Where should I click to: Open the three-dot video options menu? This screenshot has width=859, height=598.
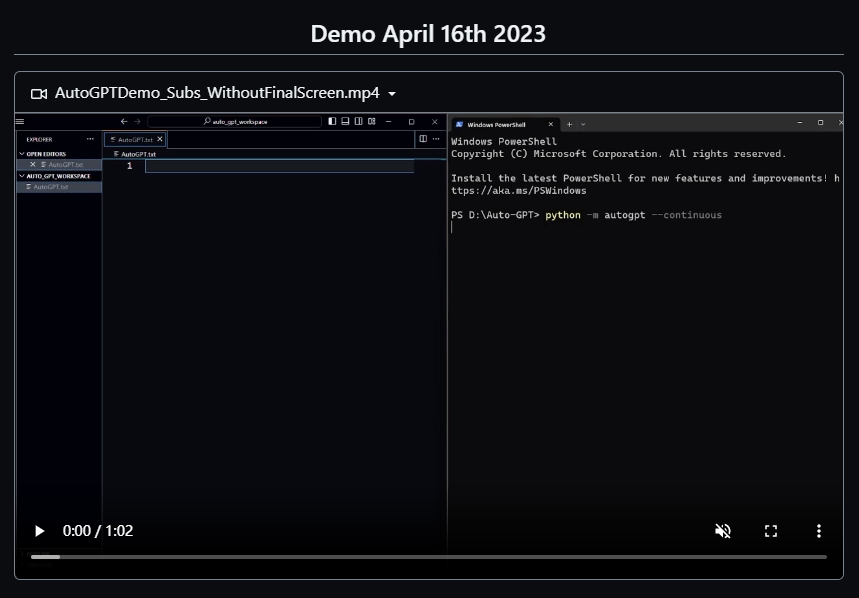pyautogui.click(x=819, y=531)
